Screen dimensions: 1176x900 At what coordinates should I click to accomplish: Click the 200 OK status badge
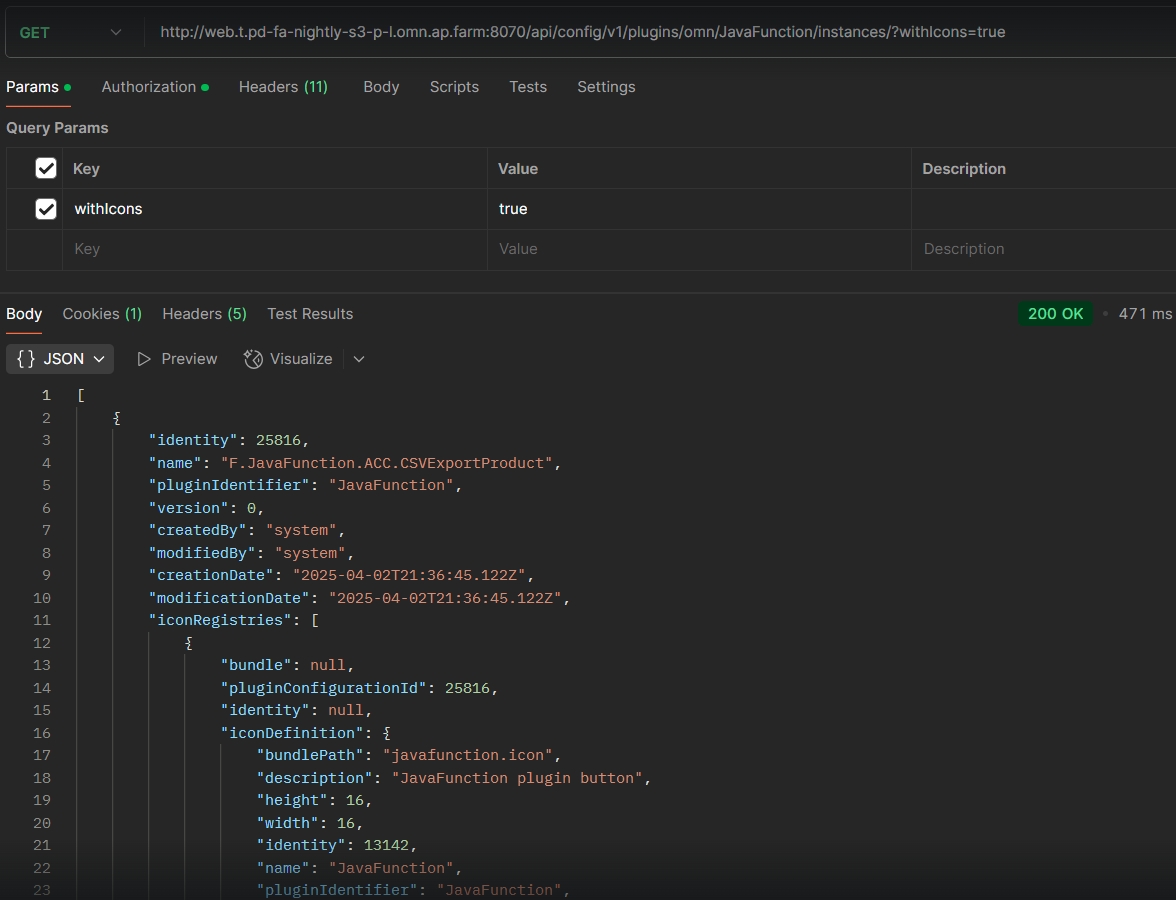click(x=1055, y=314)
